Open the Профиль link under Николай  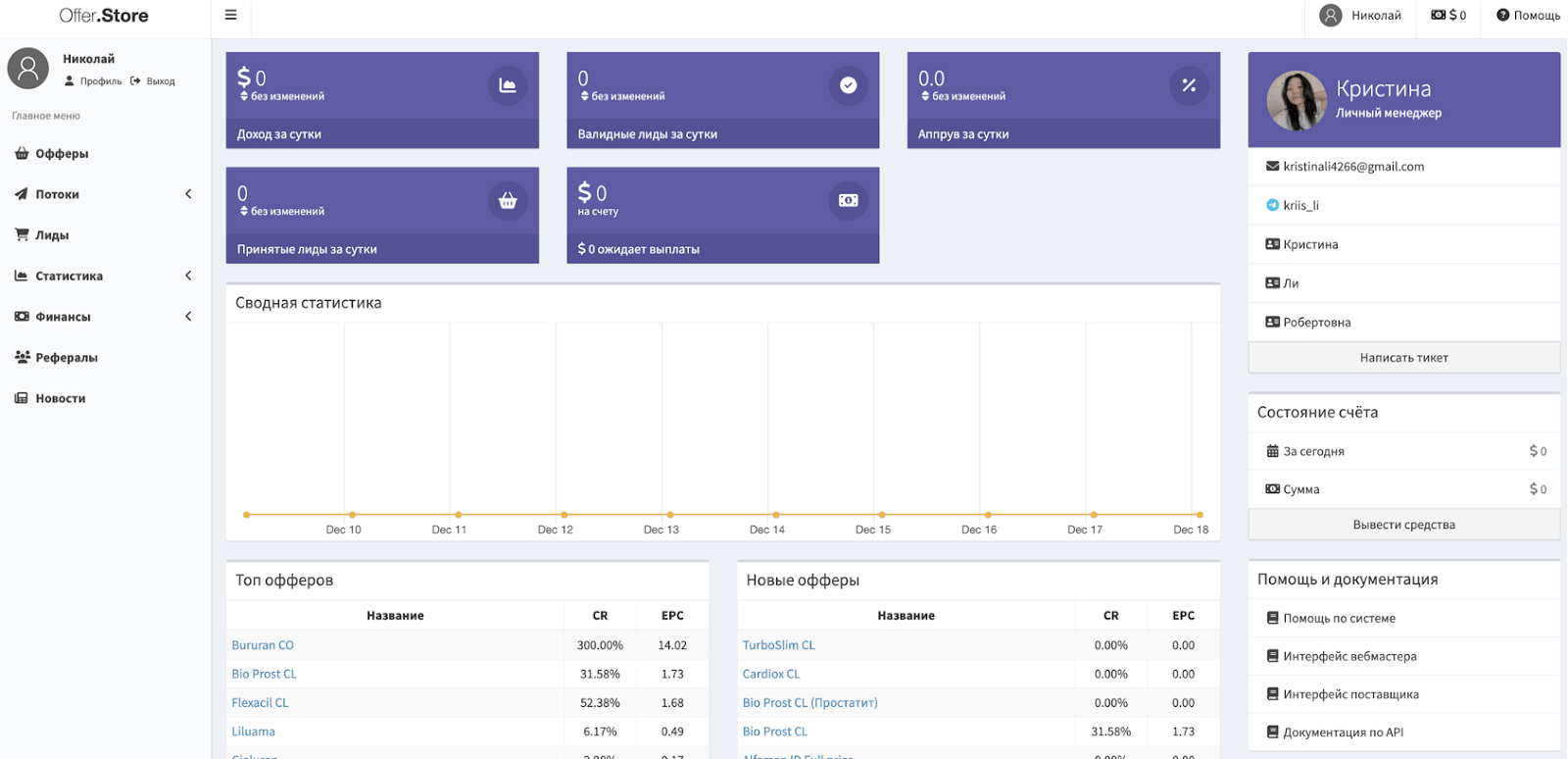[x=93, y=81]
